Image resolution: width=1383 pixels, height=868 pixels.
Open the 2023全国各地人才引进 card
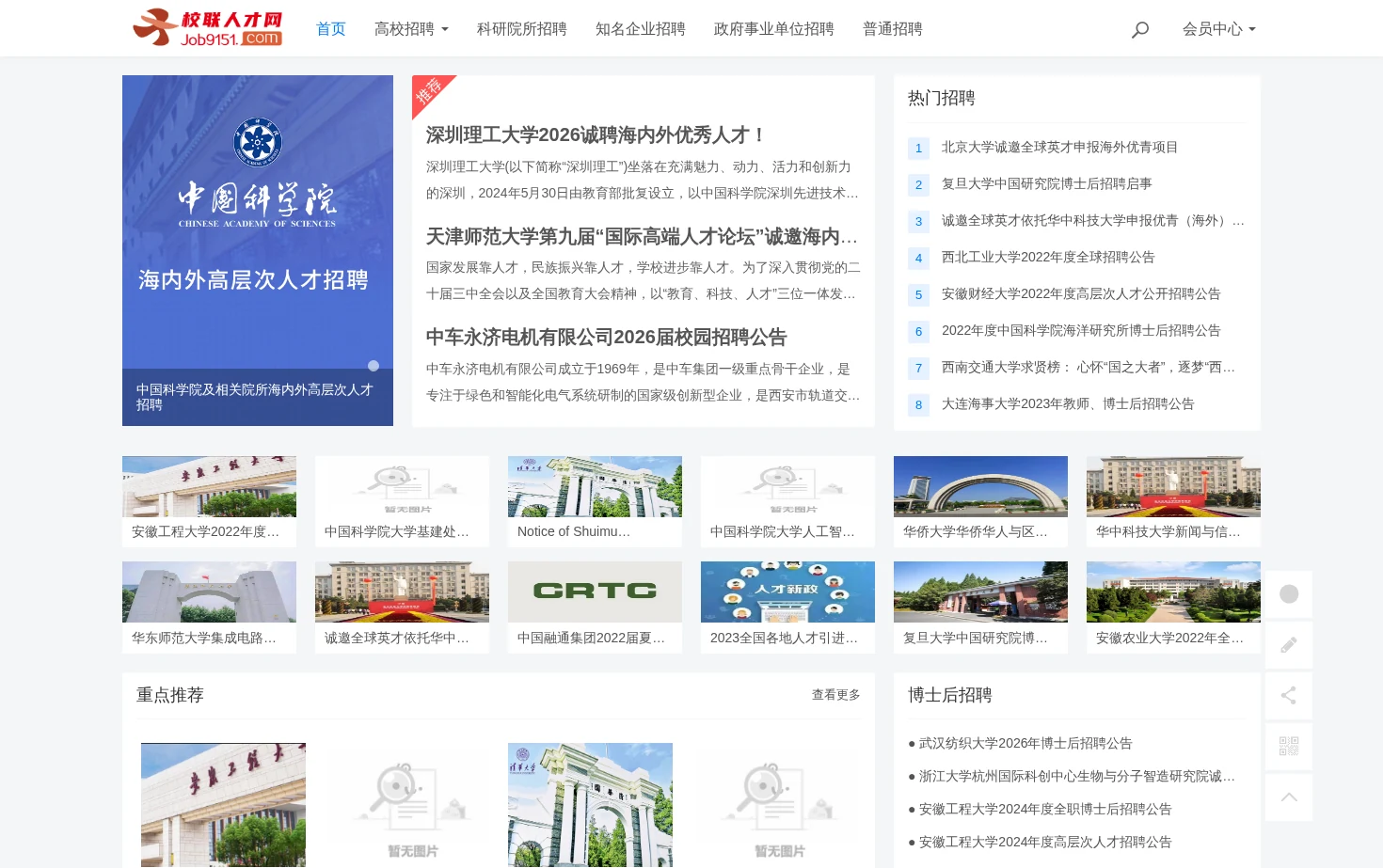tap(787, 607)
